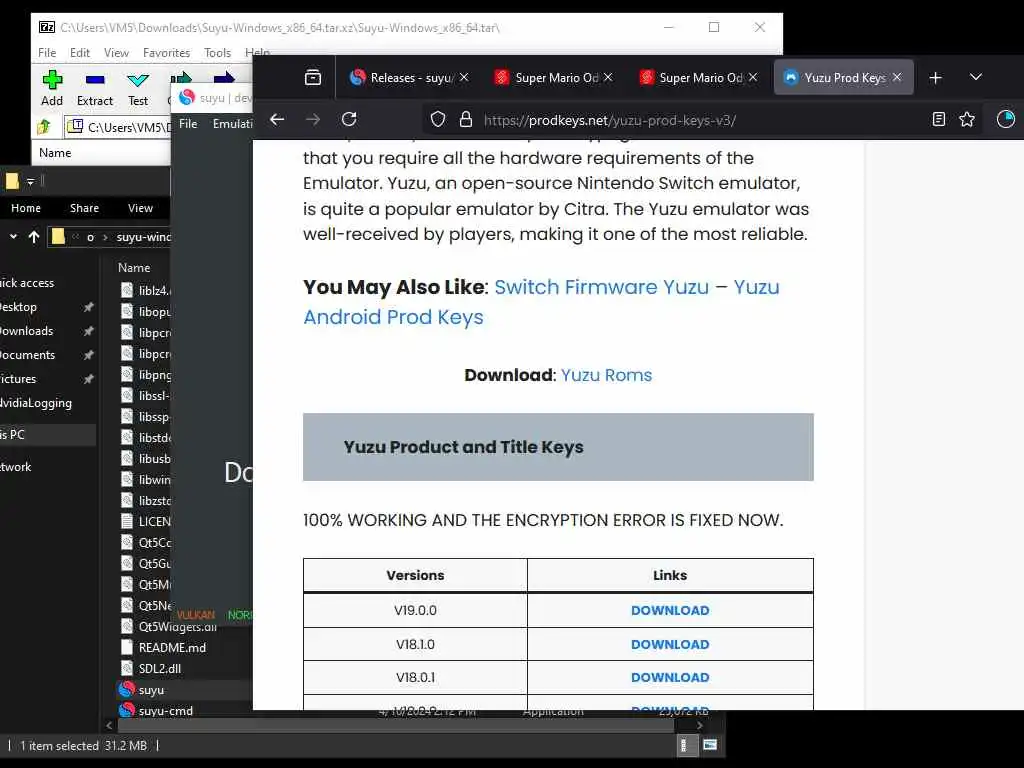
Task: Click Name column header in 7-Zip
Action: pyautogui.click(x=56, y=153)
